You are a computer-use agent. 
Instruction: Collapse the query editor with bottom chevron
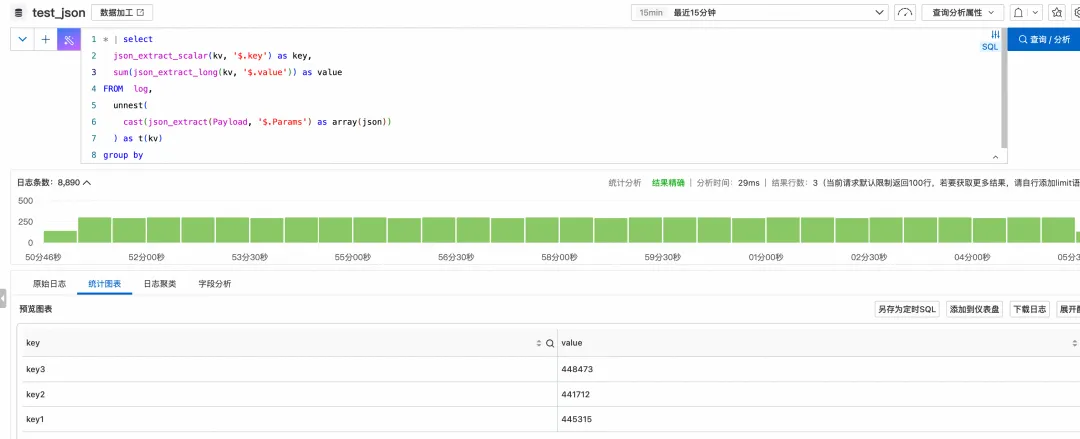(995, 157)
